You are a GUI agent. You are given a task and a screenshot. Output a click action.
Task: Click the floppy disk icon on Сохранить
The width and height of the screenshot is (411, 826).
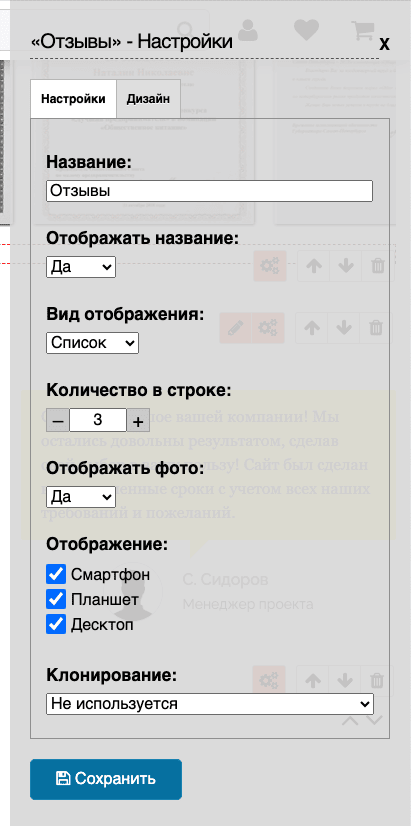coord(63,779)
